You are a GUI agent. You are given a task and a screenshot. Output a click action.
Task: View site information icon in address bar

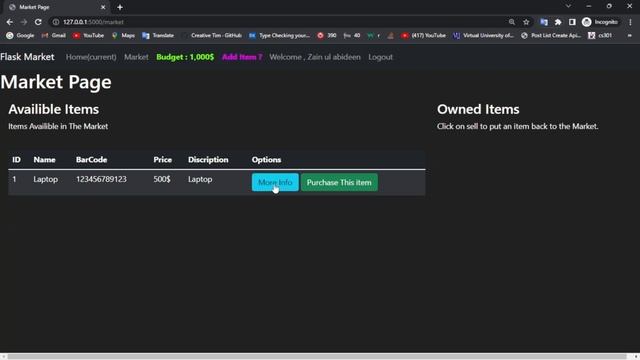point(56,22)
